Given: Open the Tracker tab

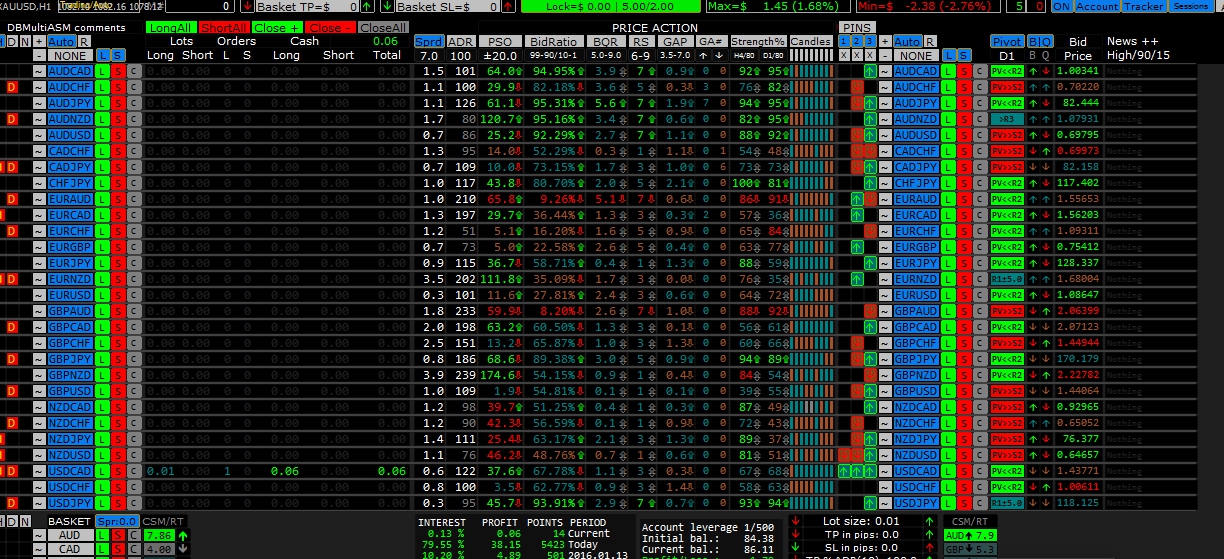Looking at the screenshot, I should coord(1143,6).
